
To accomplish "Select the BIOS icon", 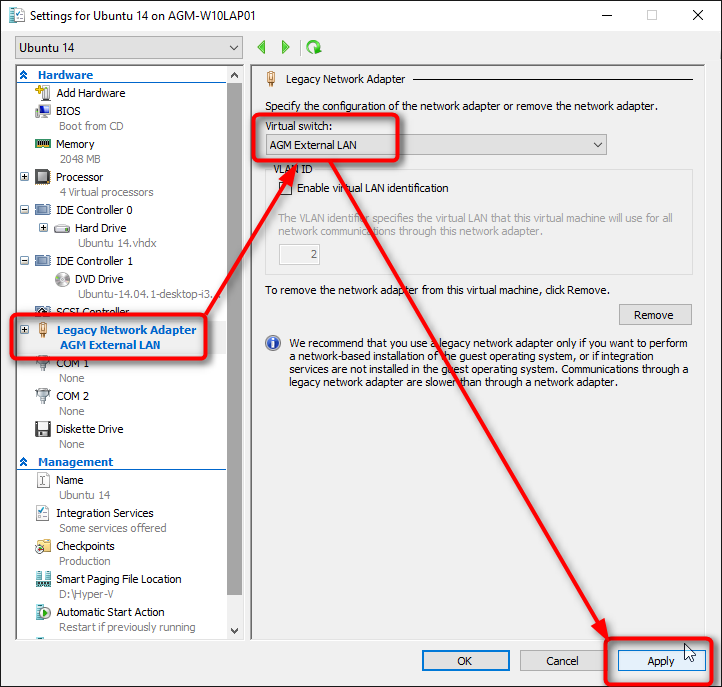I will tap(43, 111).
